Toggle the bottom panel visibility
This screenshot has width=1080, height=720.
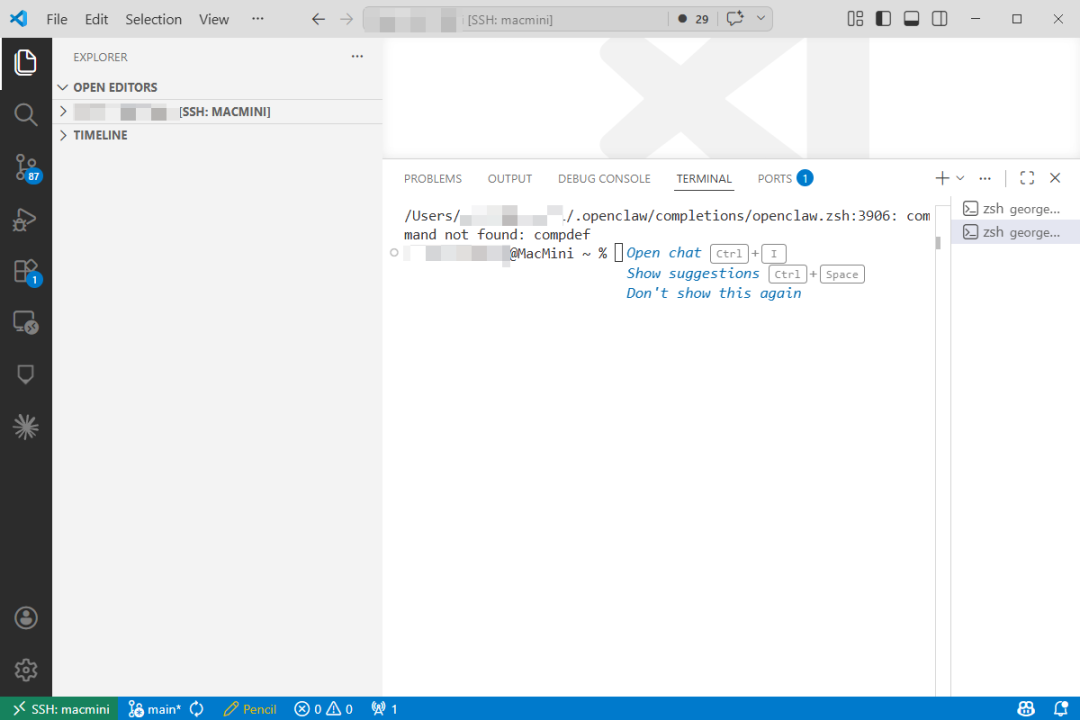tap(911, 19)
